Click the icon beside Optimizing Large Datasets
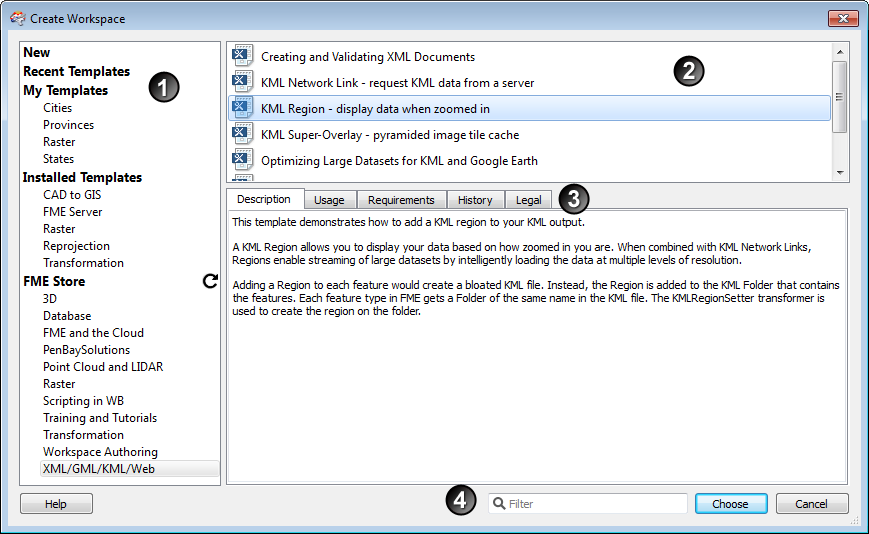 point(243,160)
